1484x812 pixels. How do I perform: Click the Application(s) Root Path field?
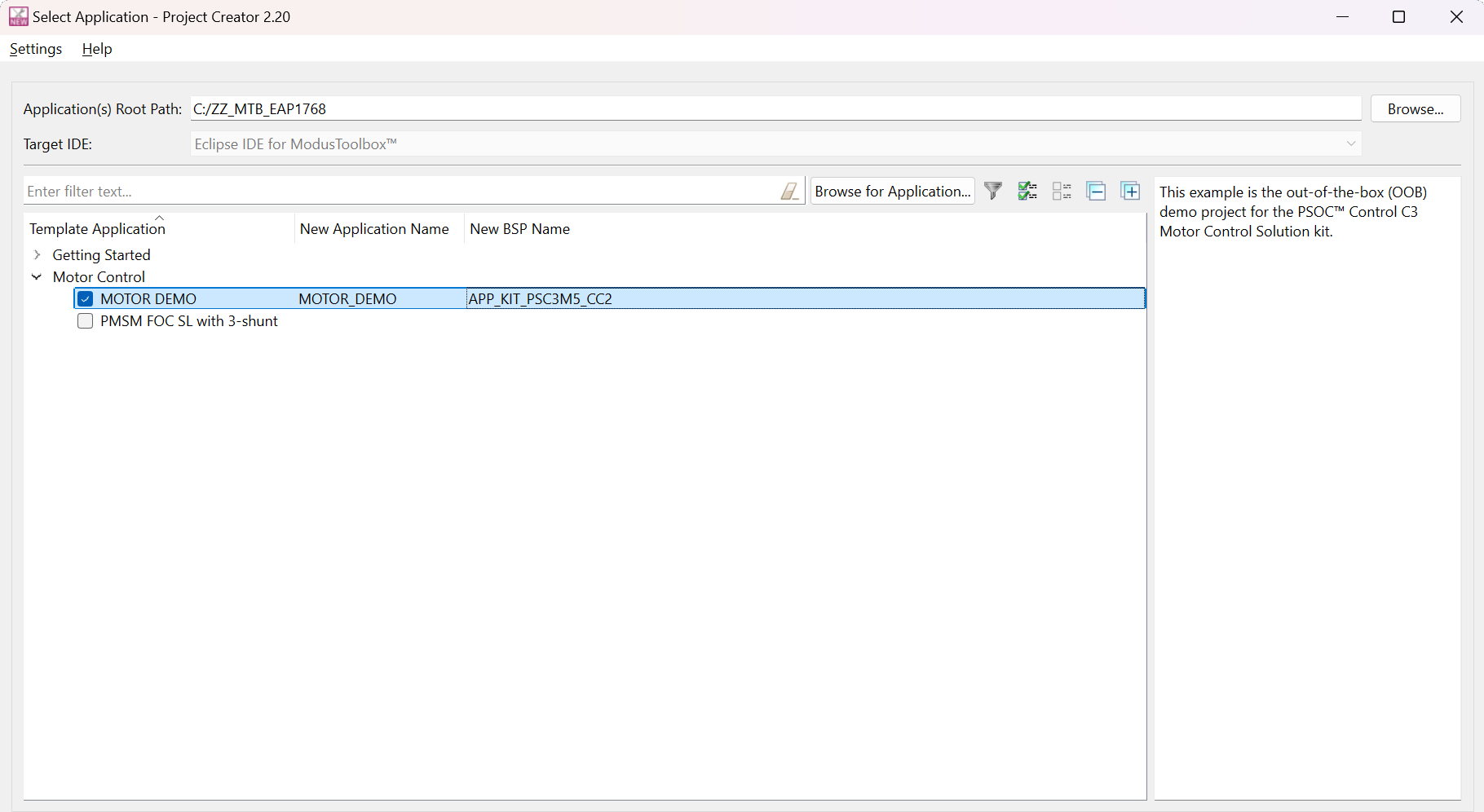click(x=775, y=108)
